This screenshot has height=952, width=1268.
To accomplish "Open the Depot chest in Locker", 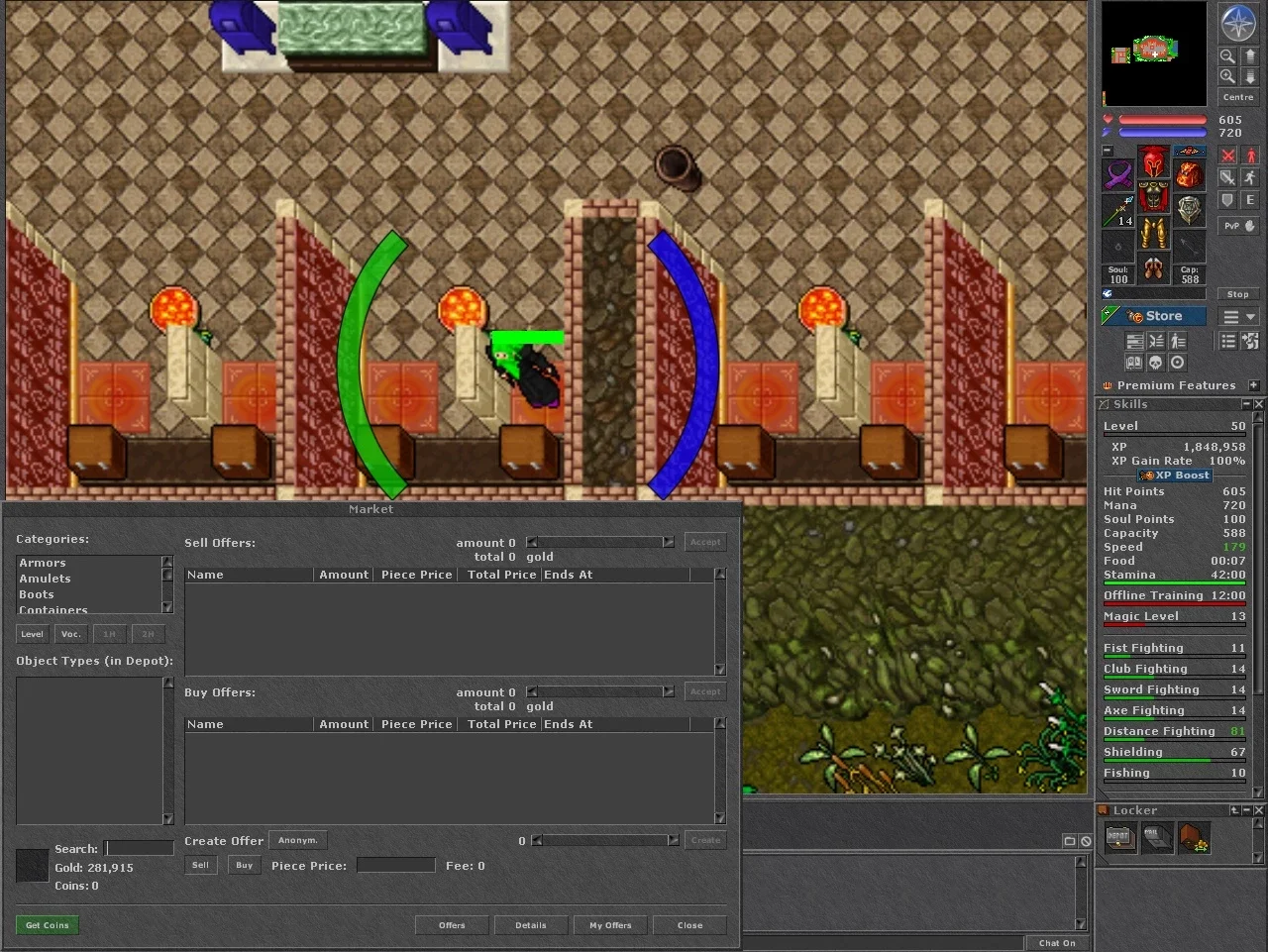I will point(1120,837).
